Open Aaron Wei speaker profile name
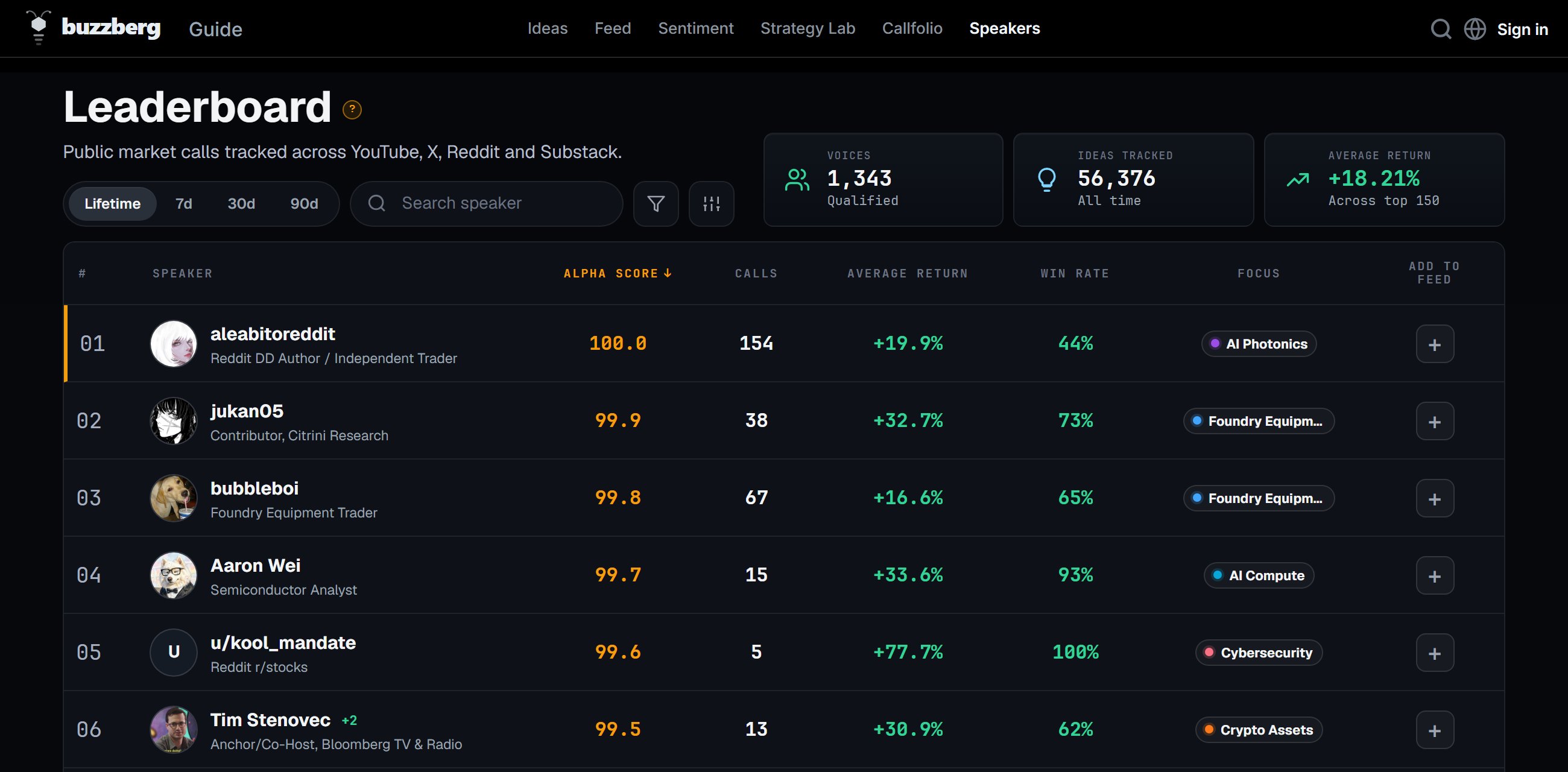 (255, 566)
